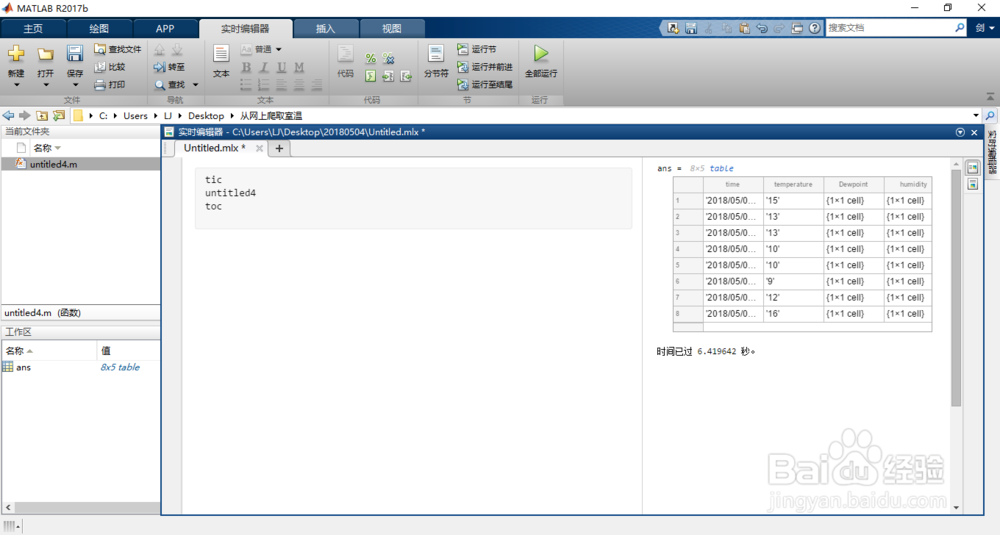
Task: Click Desktop in the path breadcrumb
Action: (206, 116)
